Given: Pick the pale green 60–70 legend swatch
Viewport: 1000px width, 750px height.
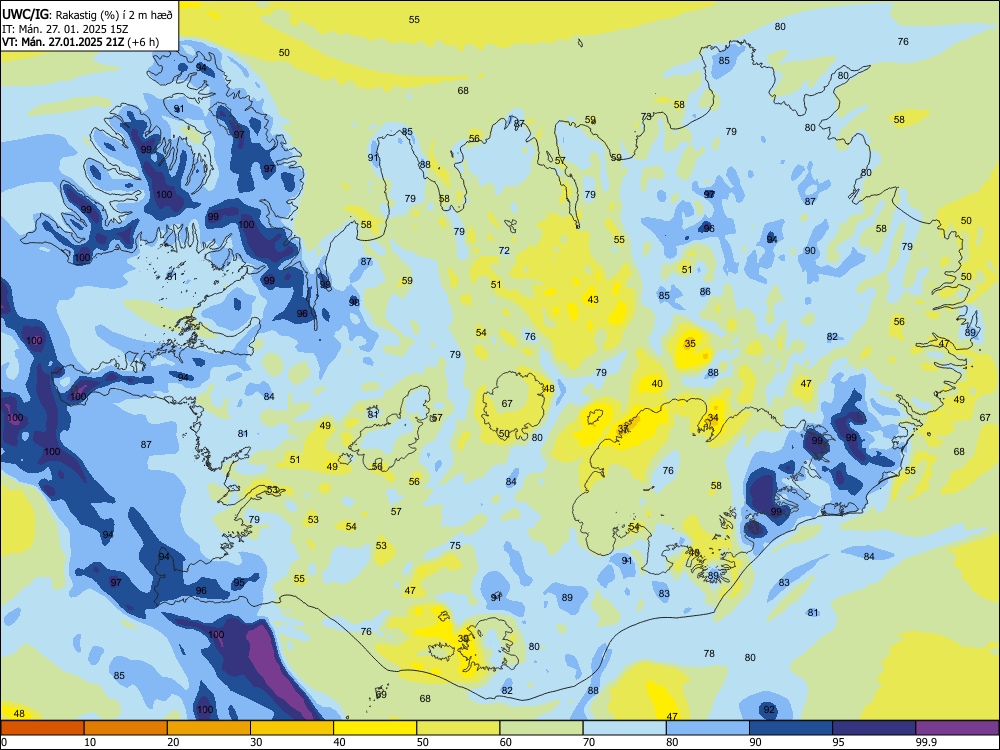Looking at the screenshot, I should pyautogui.click(x=541, y=728).
